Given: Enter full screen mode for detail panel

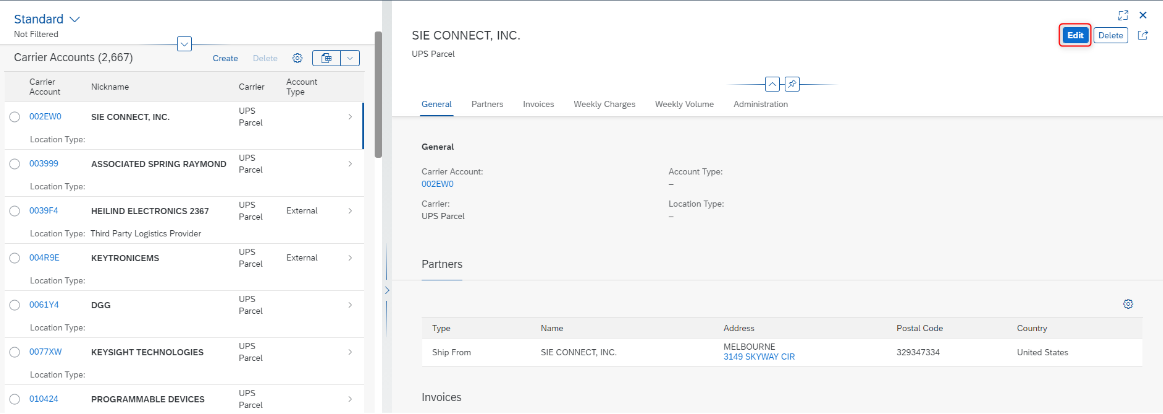Looking at the screenshot, I should pyautogui.click(x=1123, y=15).
